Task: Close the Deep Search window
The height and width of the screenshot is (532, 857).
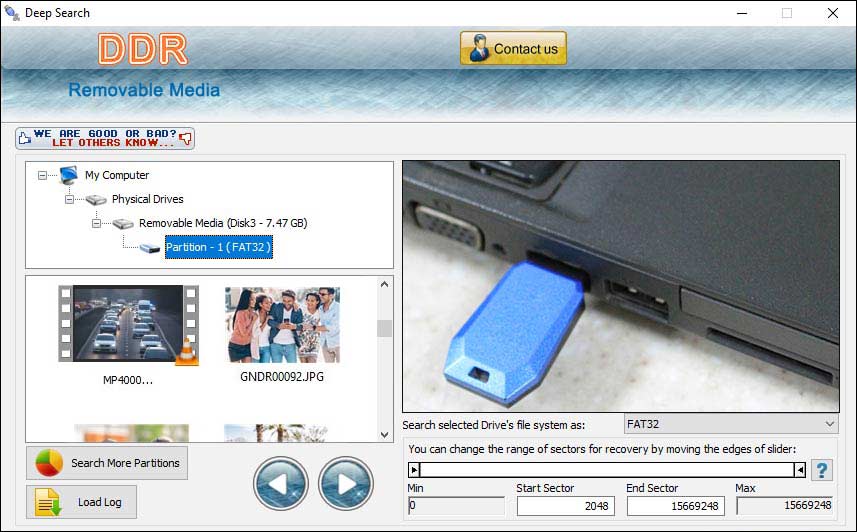Action: tap(832, 13)
